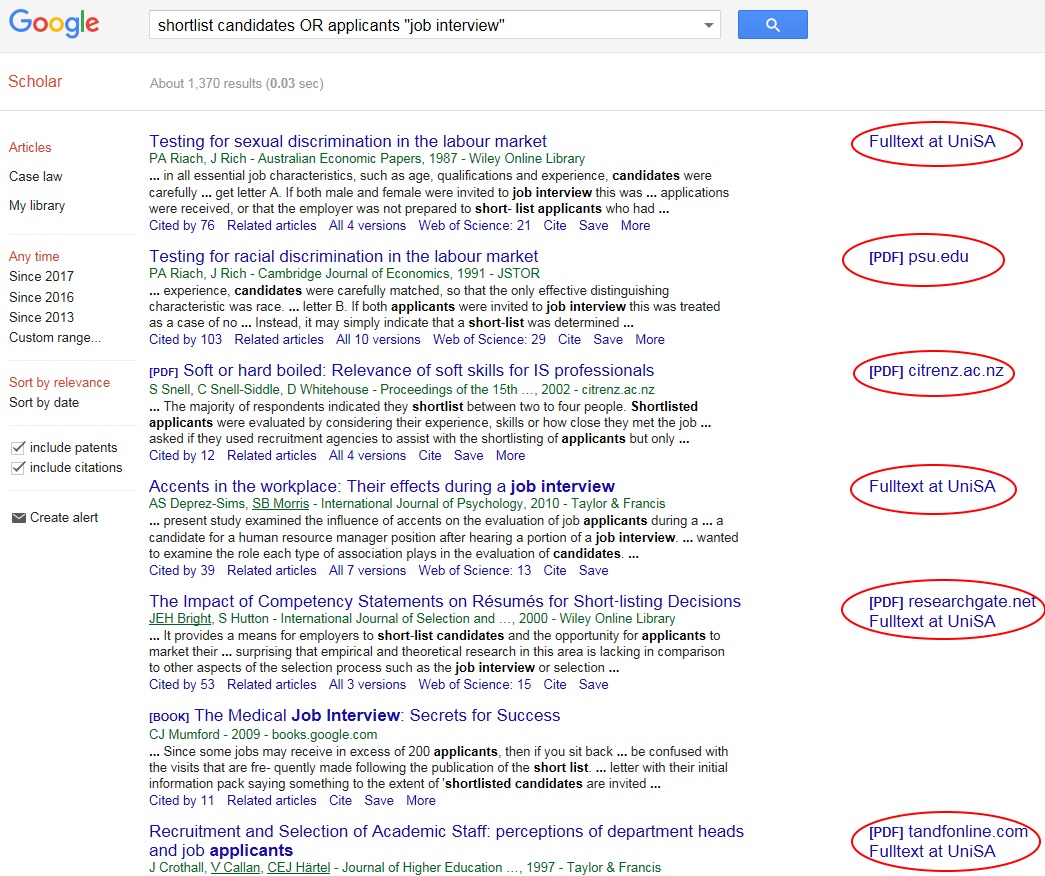This screenshot has width=1045, height=876.
Task: Open 'The Medical Job Interview' book result
Action: pos(377,715)
